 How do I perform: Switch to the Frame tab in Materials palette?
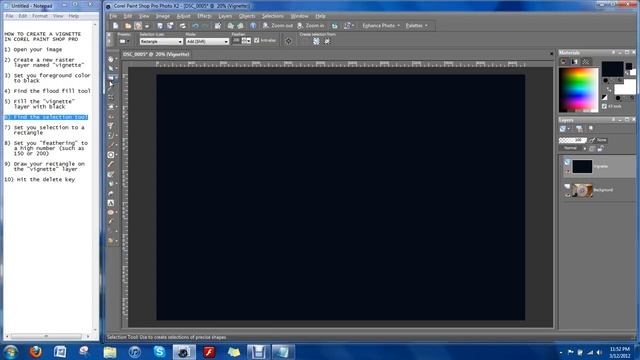click(564, 62)
